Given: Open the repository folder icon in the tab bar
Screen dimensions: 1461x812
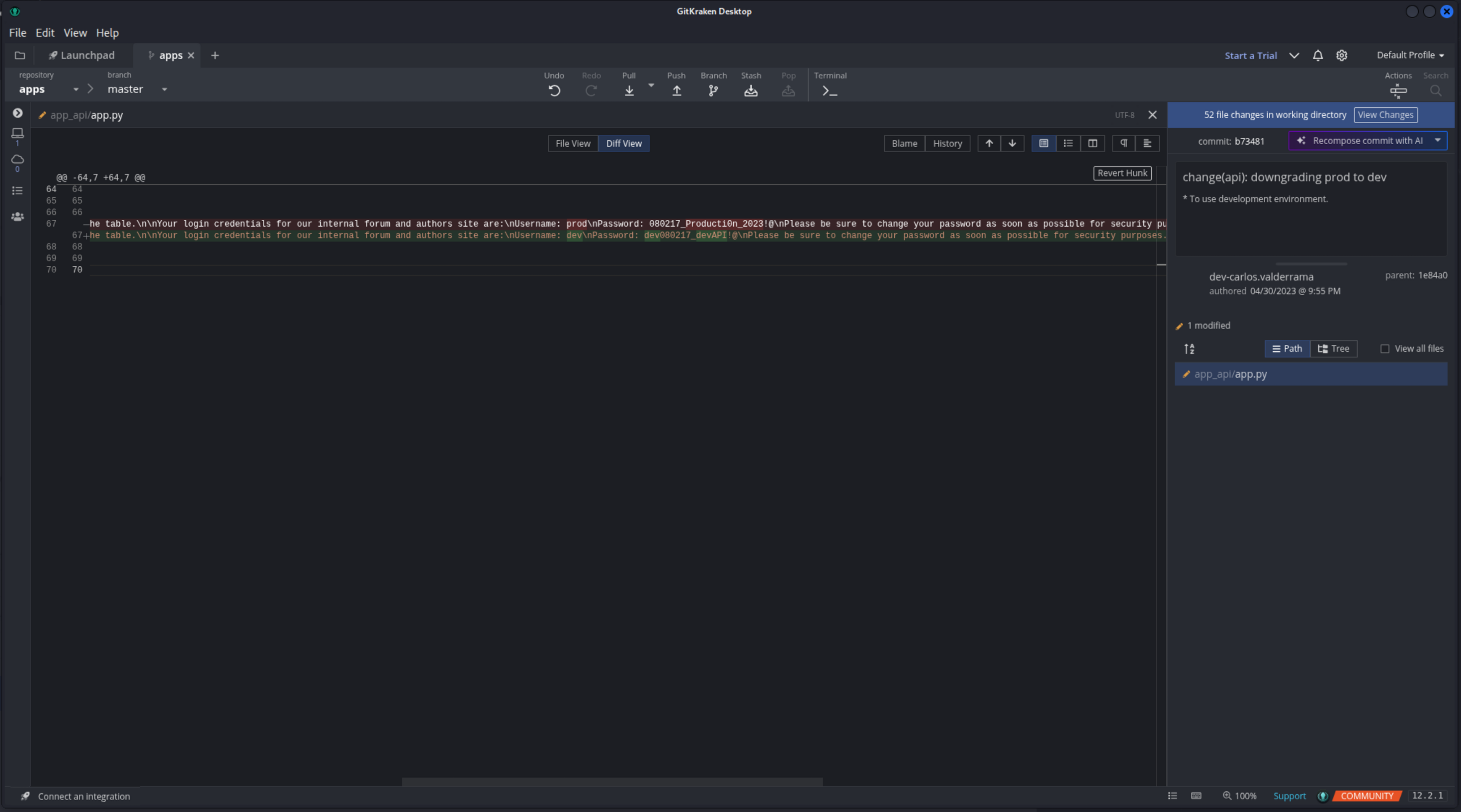Looking at the screenshot, I should pos(20,55).
